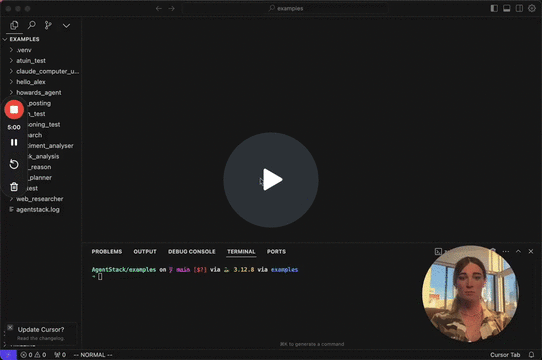The image size is (542, 360).
Task: Open the Source Control view icon
Action: [x=48, y=25]
